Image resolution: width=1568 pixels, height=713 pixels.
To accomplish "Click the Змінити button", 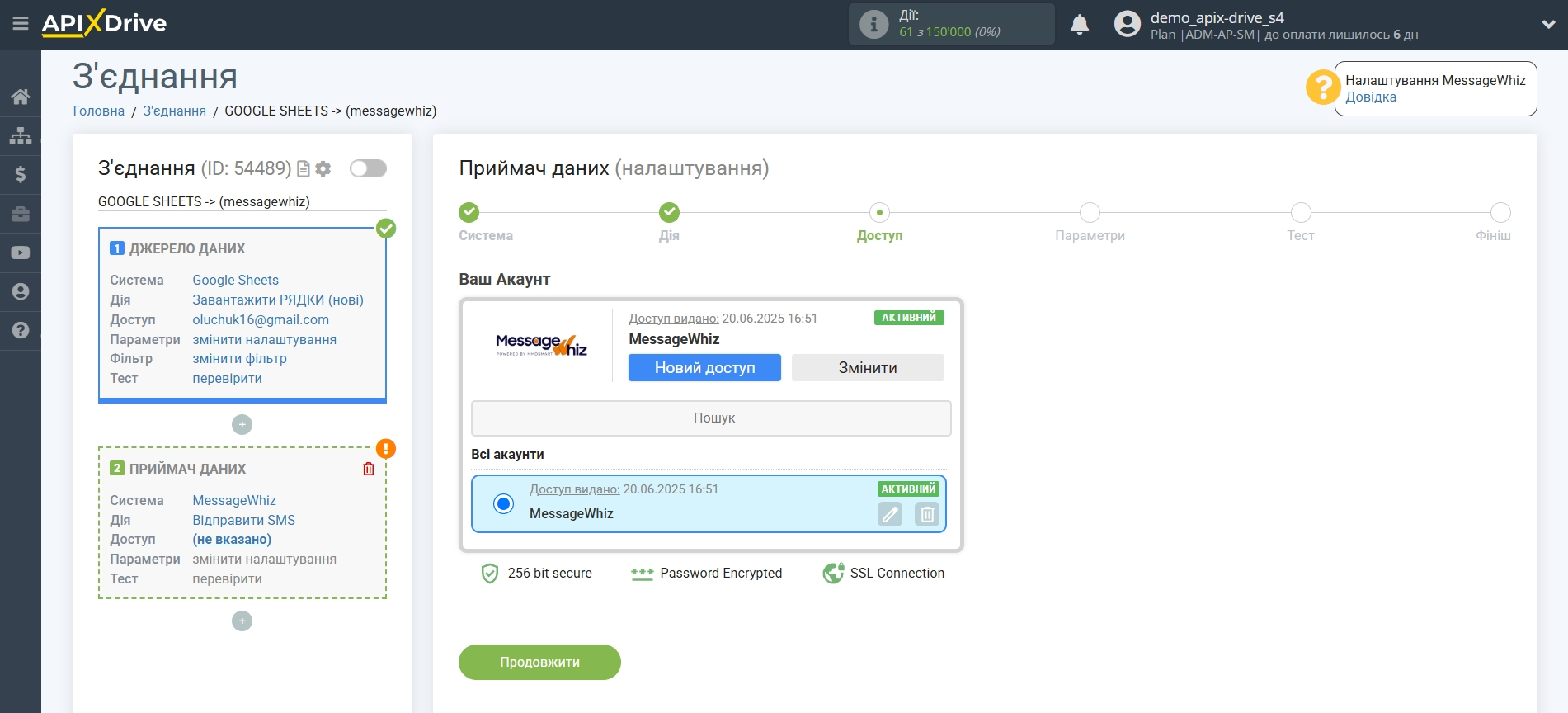I will tap(868, 368).
